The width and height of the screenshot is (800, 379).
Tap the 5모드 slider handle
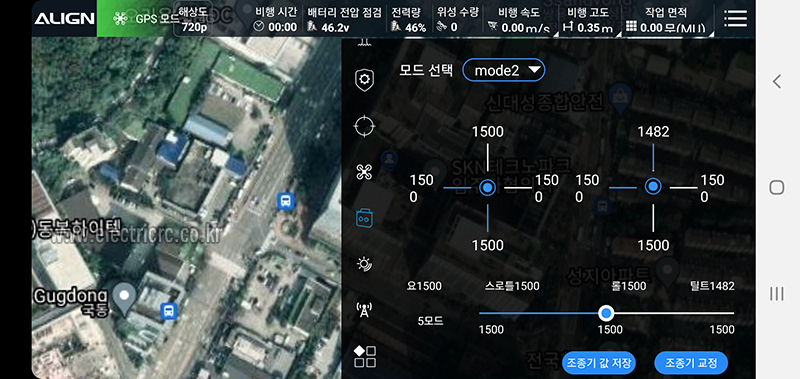click(606, 313)
